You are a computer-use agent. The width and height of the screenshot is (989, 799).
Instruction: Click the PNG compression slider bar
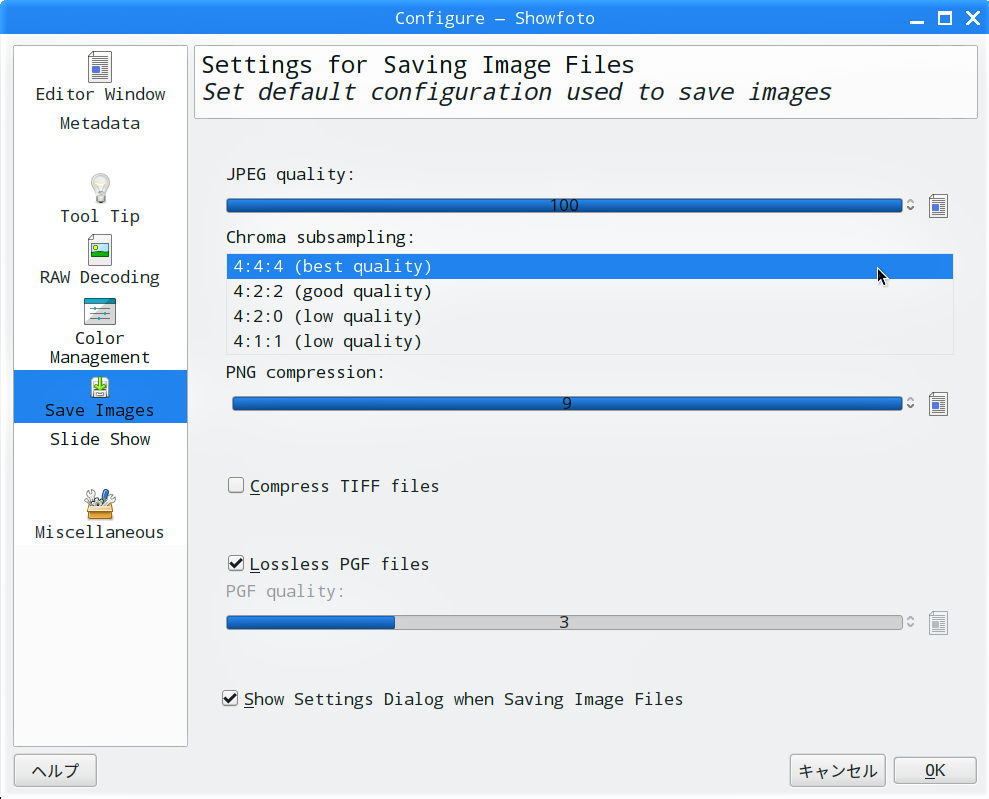click(x=567, y=404)
